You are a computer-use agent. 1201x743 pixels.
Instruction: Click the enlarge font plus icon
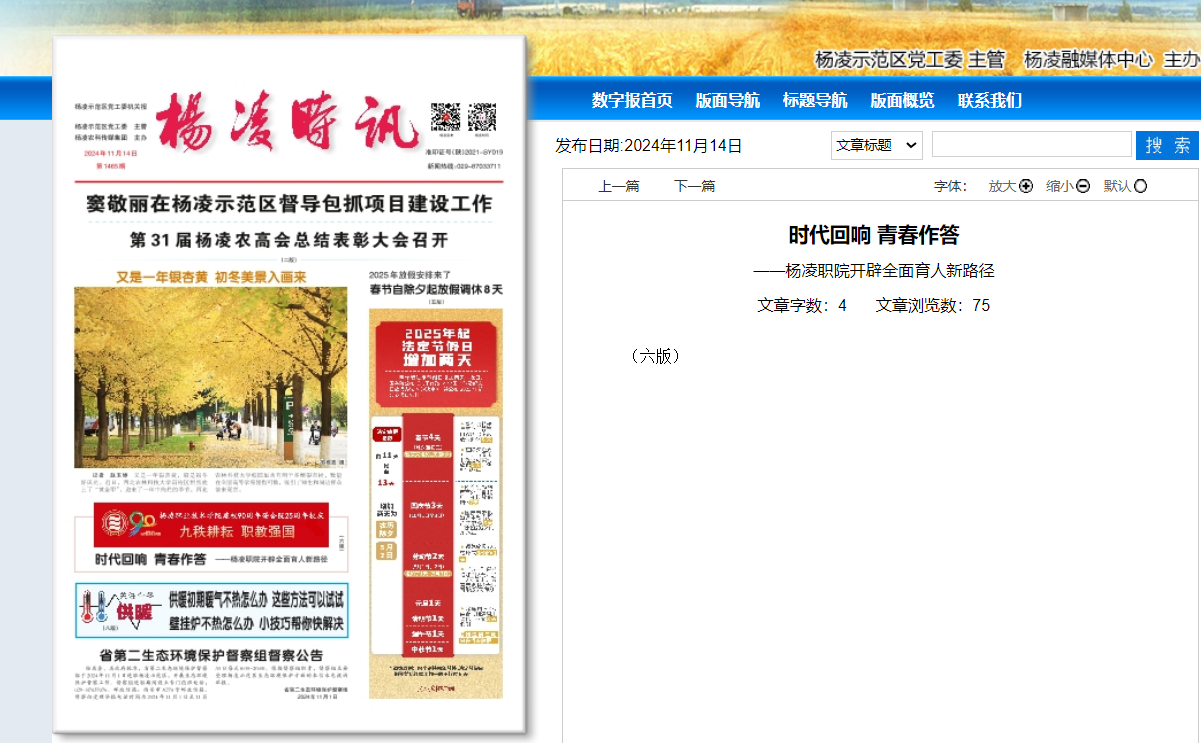[1025, 186]
